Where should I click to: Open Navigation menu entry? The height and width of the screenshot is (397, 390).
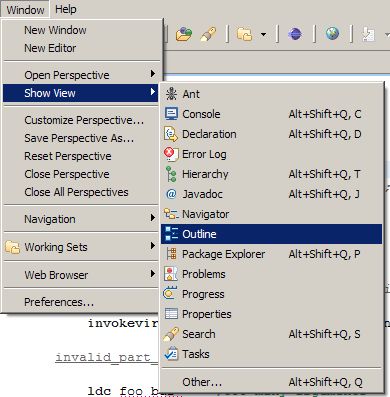[82, 219]
